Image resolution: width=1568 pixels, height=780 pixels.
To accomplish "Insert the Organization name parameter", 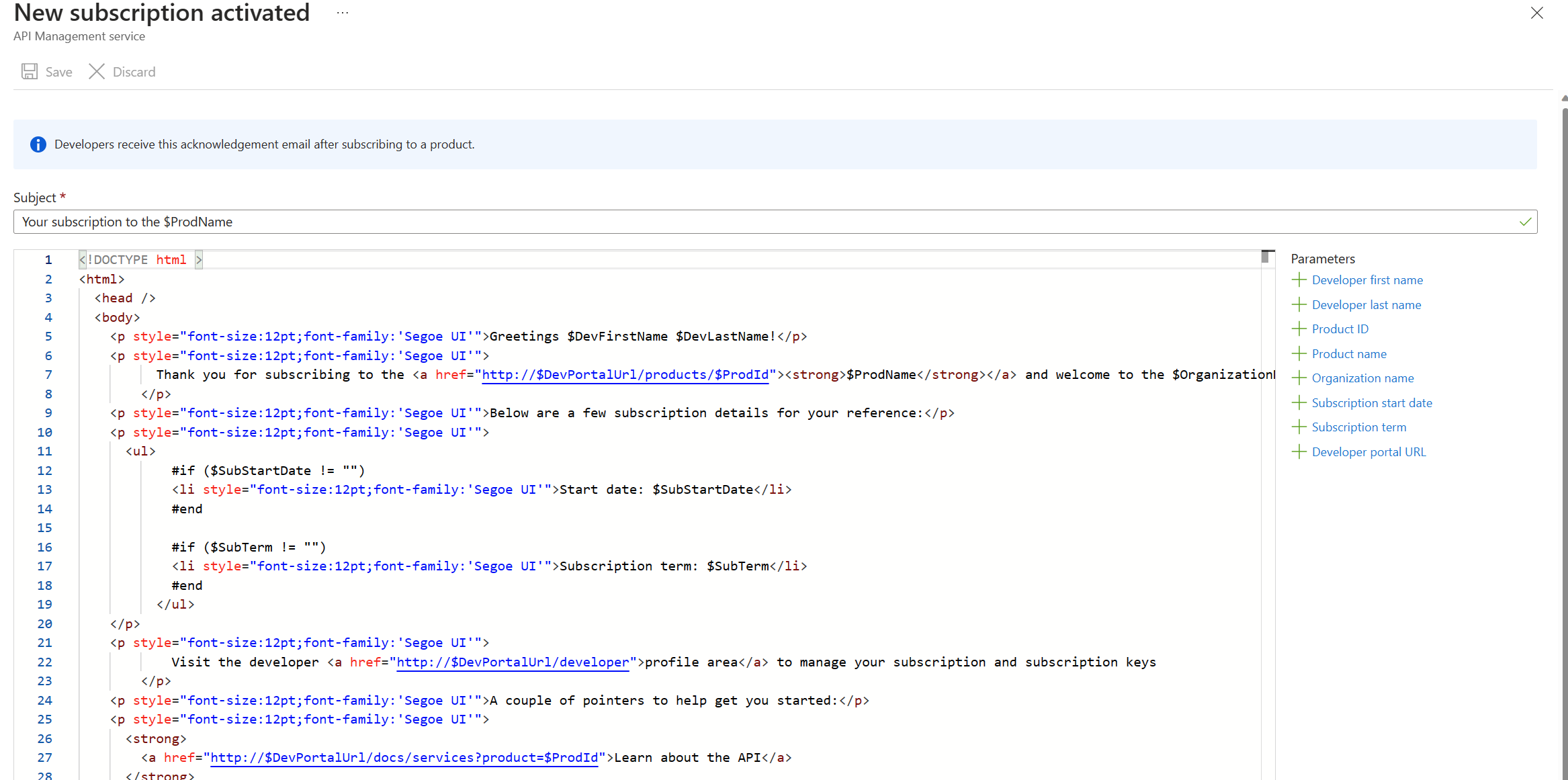I will coord(1363,378).
